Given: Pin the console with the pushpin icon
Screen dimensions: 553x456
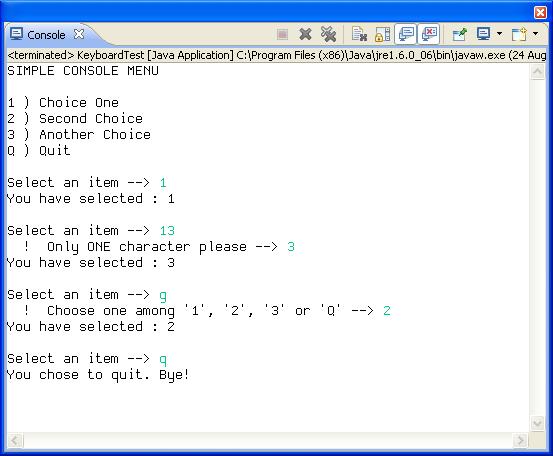Looking at the screenshot, I should click(x=460, y=34).
